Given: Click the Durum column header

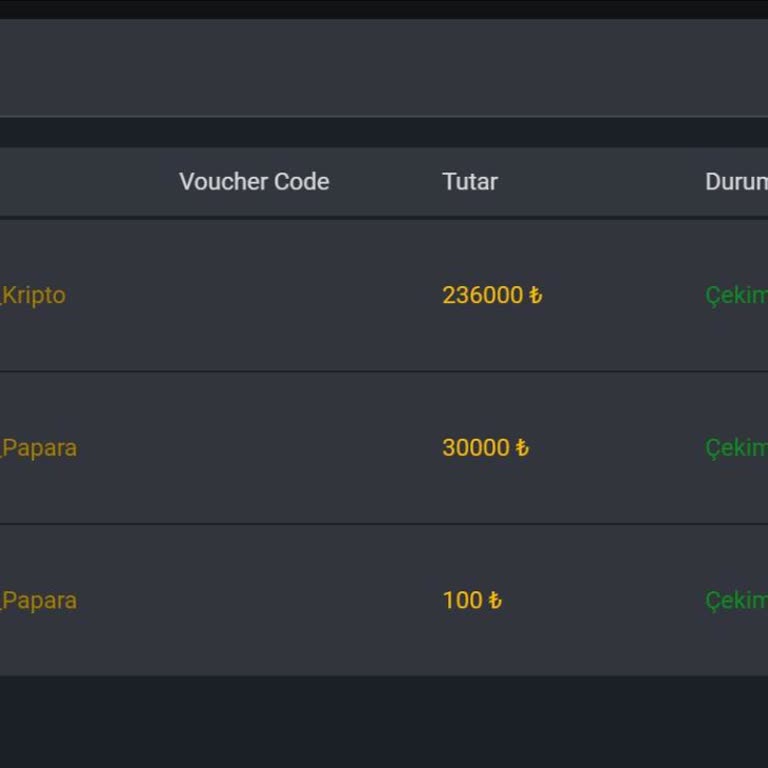Looking at the screenshot, I should 736,182.
